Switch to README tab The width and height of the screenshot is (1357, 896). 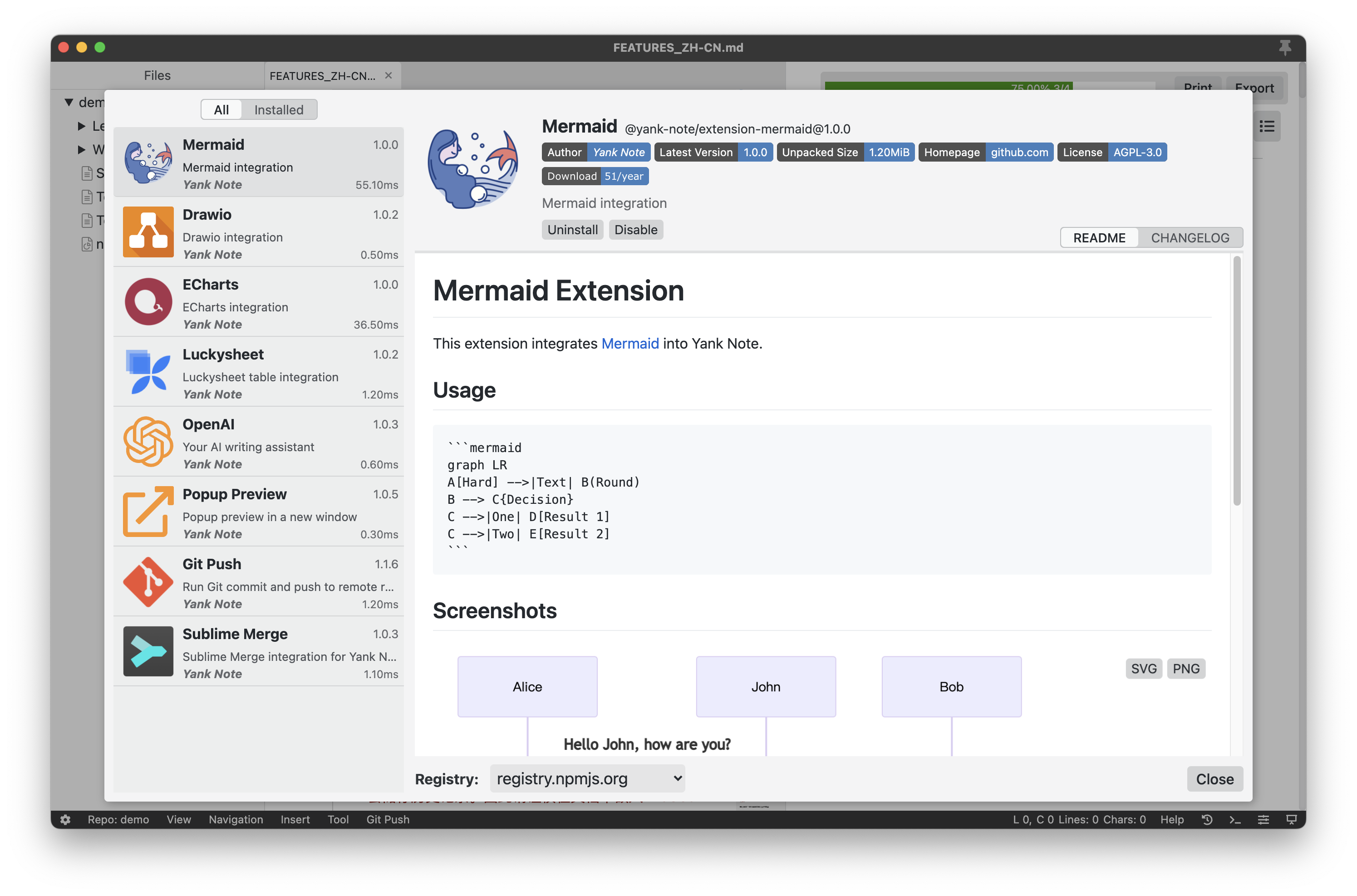[1098, 237]
